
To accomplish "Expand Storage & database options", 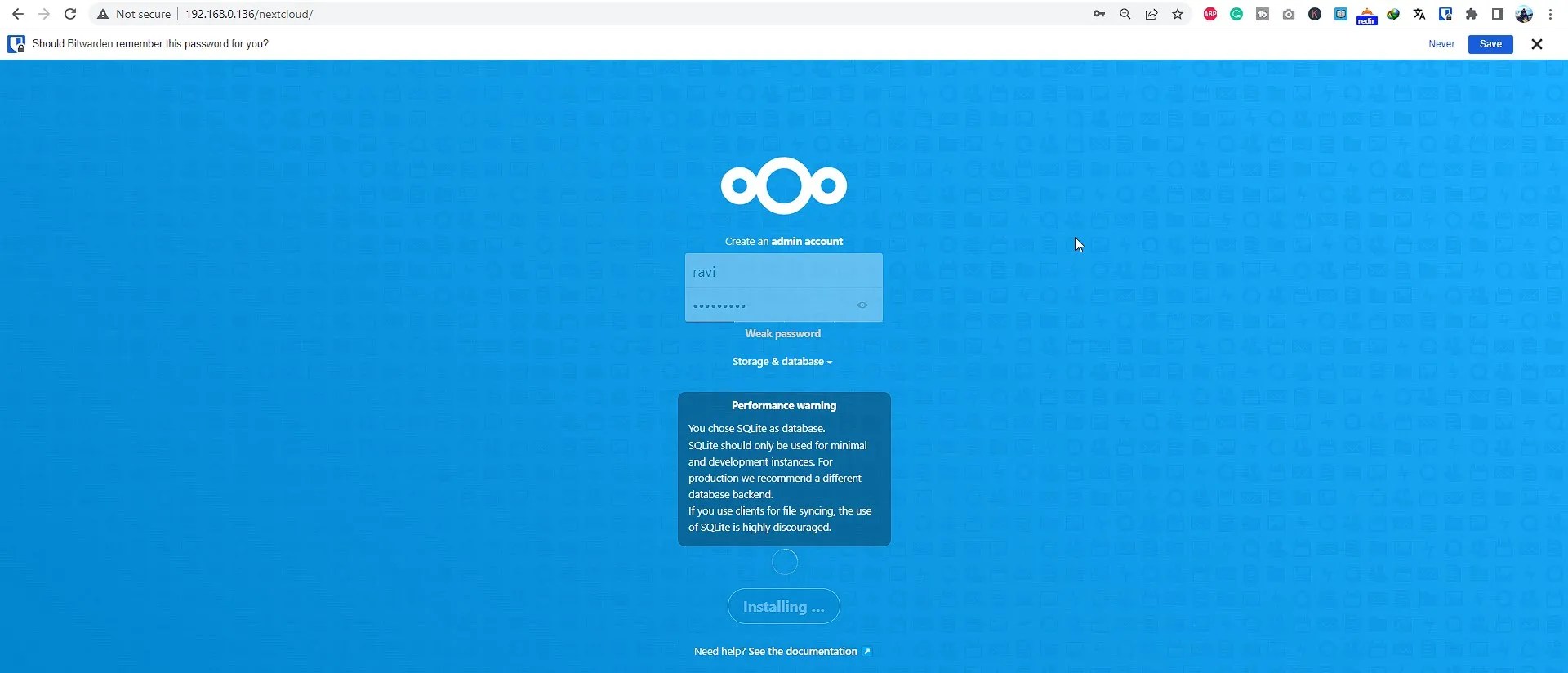I will (782, 361).
